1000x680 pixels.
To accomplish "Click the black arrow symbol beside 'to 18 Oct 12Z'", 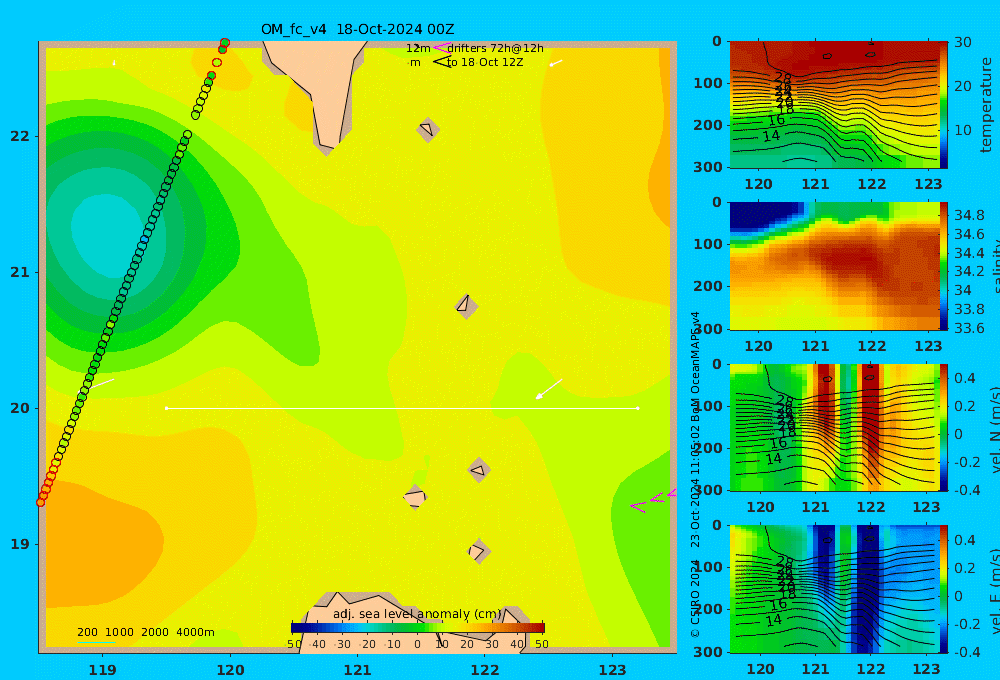I will click(x=441, y=61).
